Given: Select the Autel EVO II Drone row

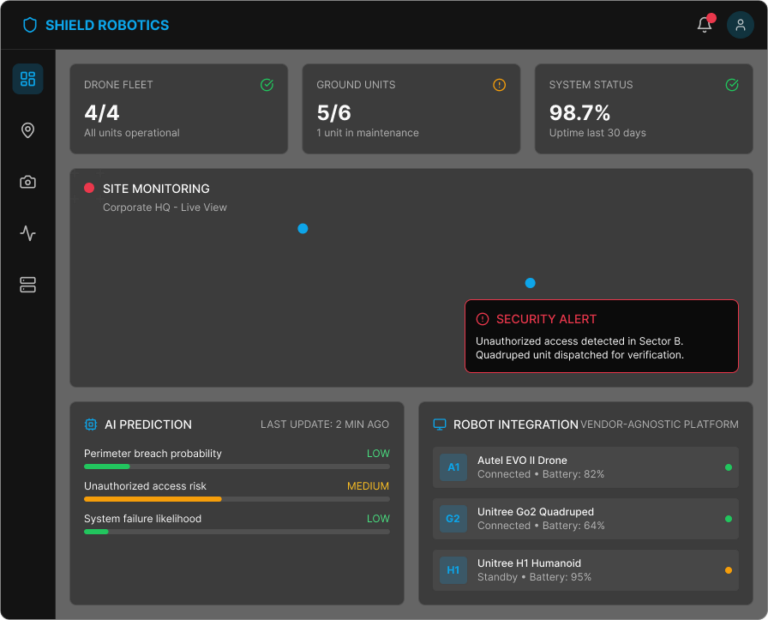Looking at the screenshot, I should 588,467.
